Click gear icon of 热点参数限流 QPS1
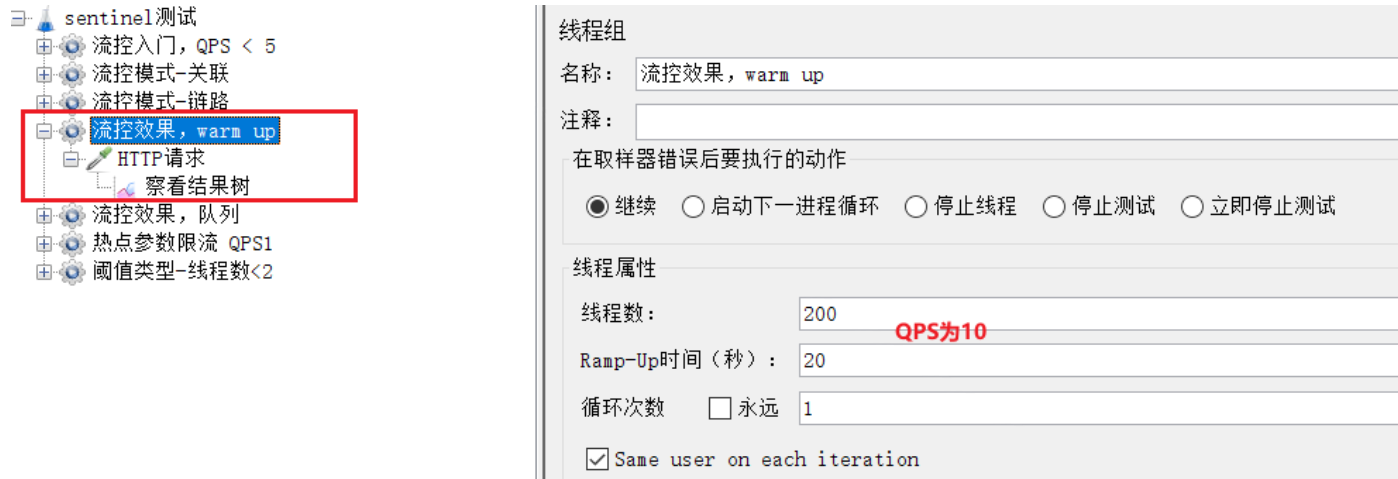 [x=72, y=243]
